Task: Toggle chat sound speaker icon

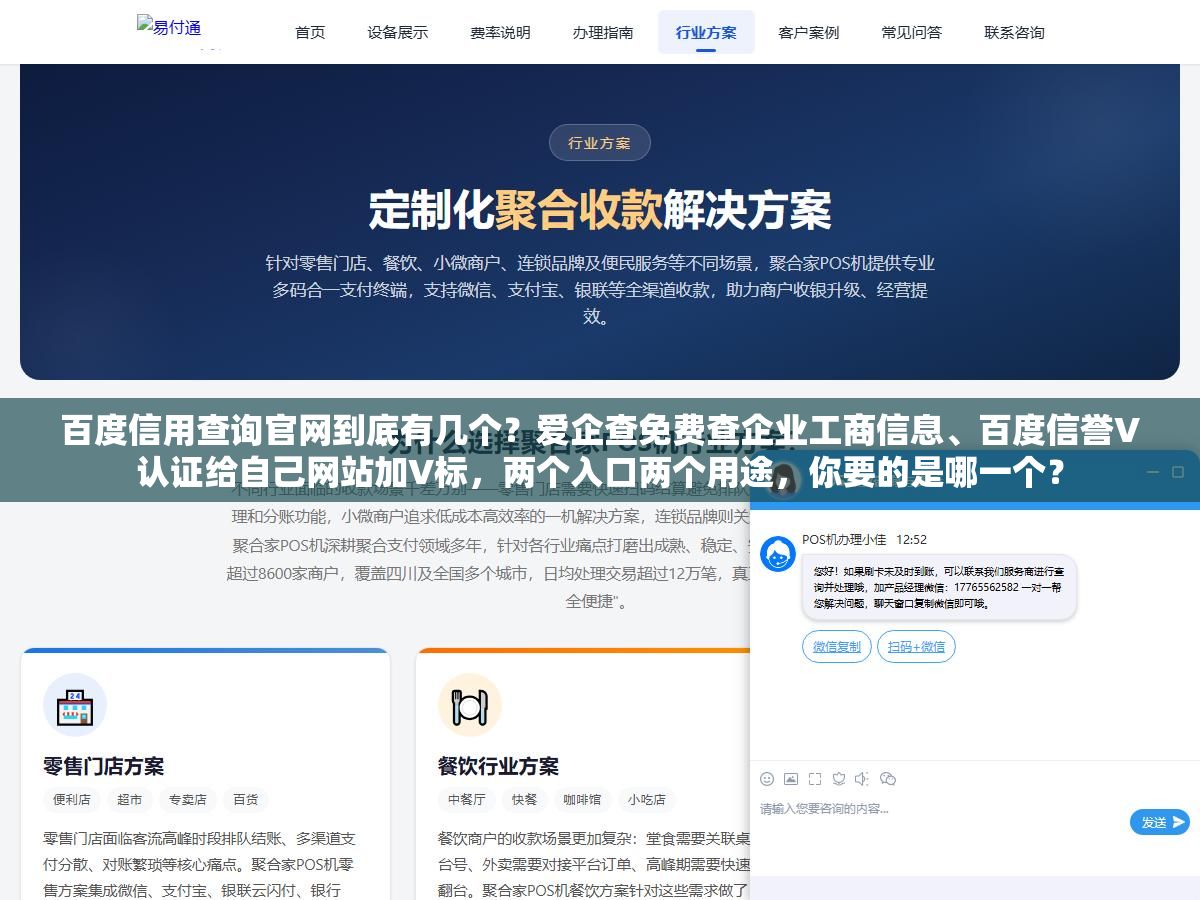Action: pos(862,778)
